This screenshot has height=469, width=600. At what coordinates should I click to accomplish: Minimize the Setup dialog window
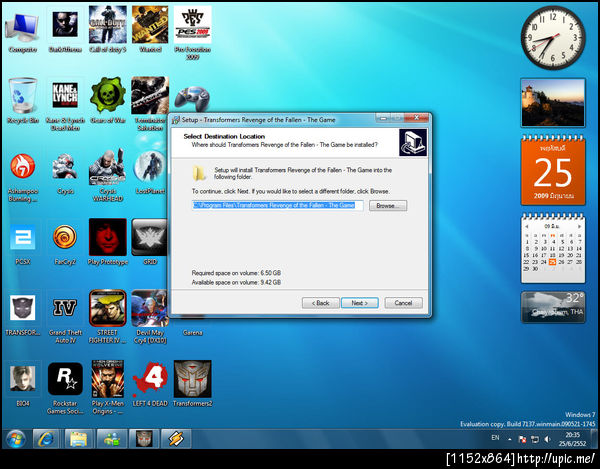pos(383,118)
